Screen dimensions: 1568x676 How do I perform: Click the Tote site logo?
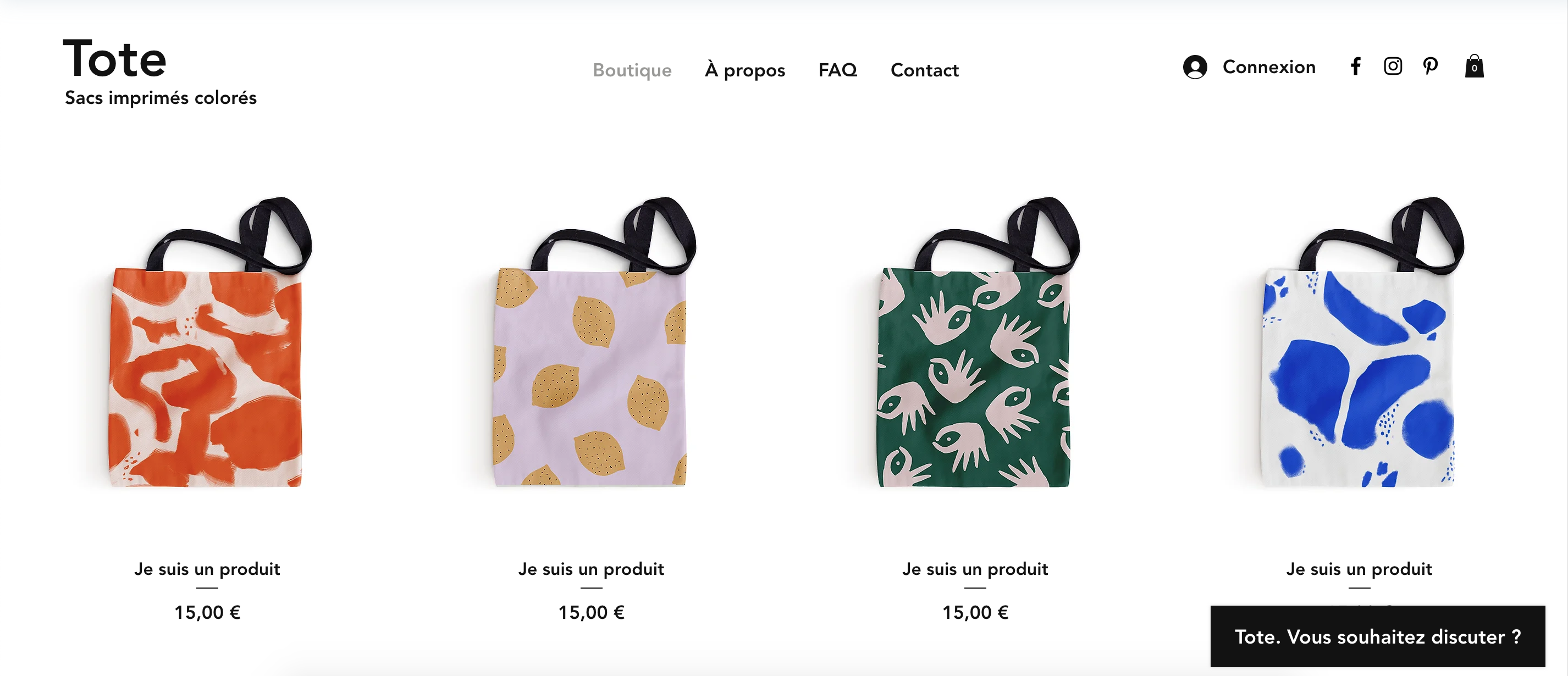(114, 58)
